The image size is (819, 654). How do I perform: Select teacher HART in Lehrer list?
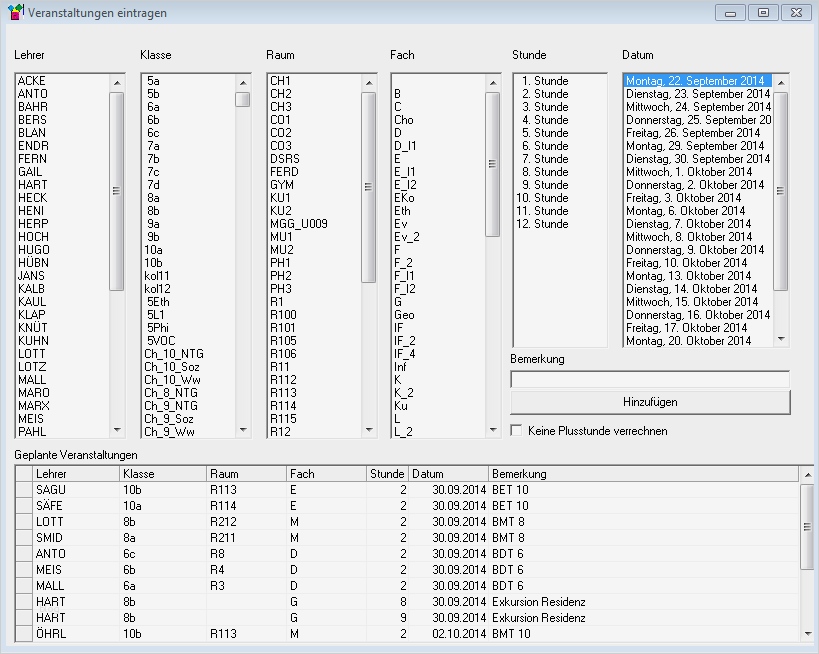33,185
